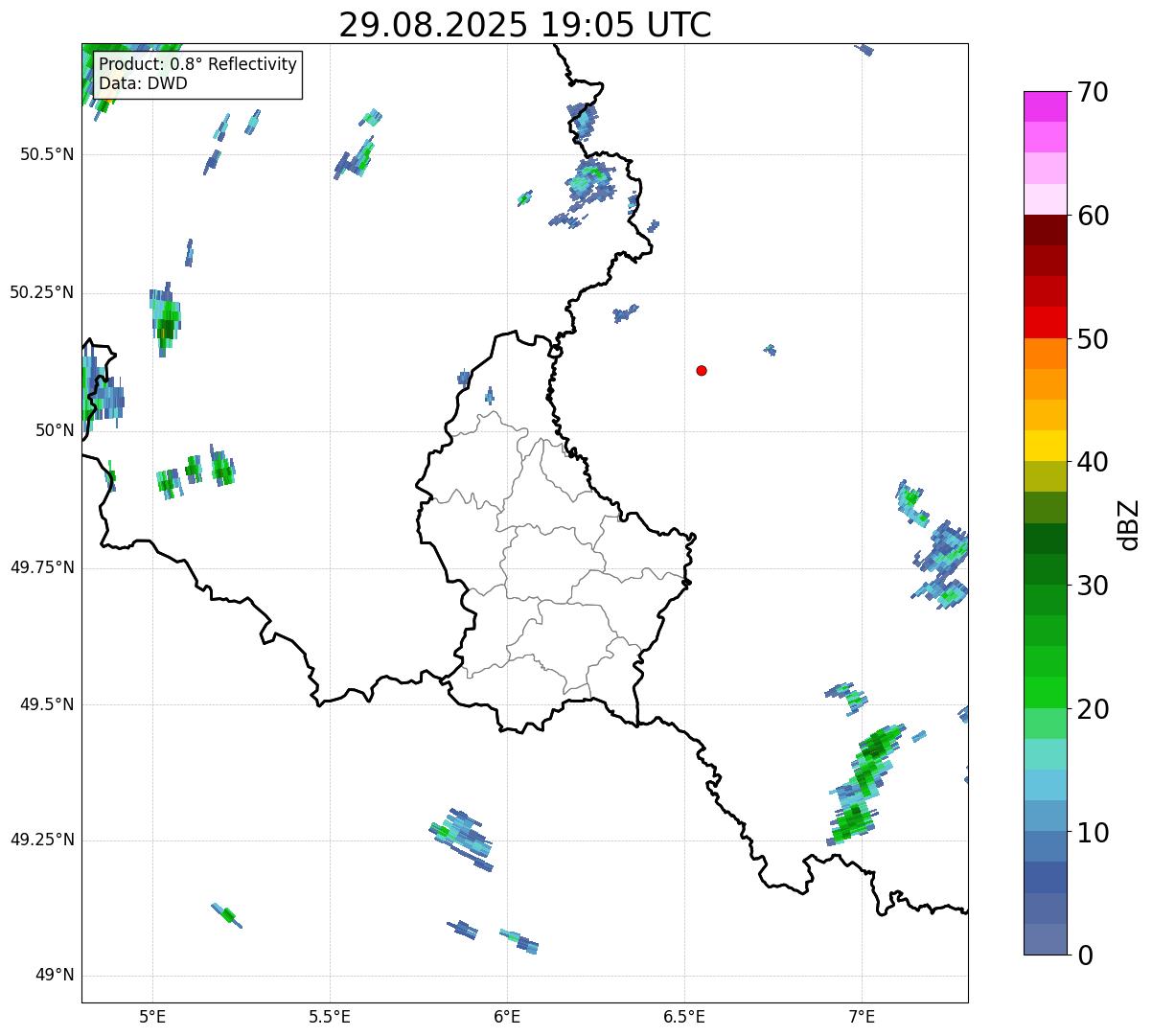The image size is (1152, 1036).
Task: Click the red dot marker on the map
Action: 702,370
